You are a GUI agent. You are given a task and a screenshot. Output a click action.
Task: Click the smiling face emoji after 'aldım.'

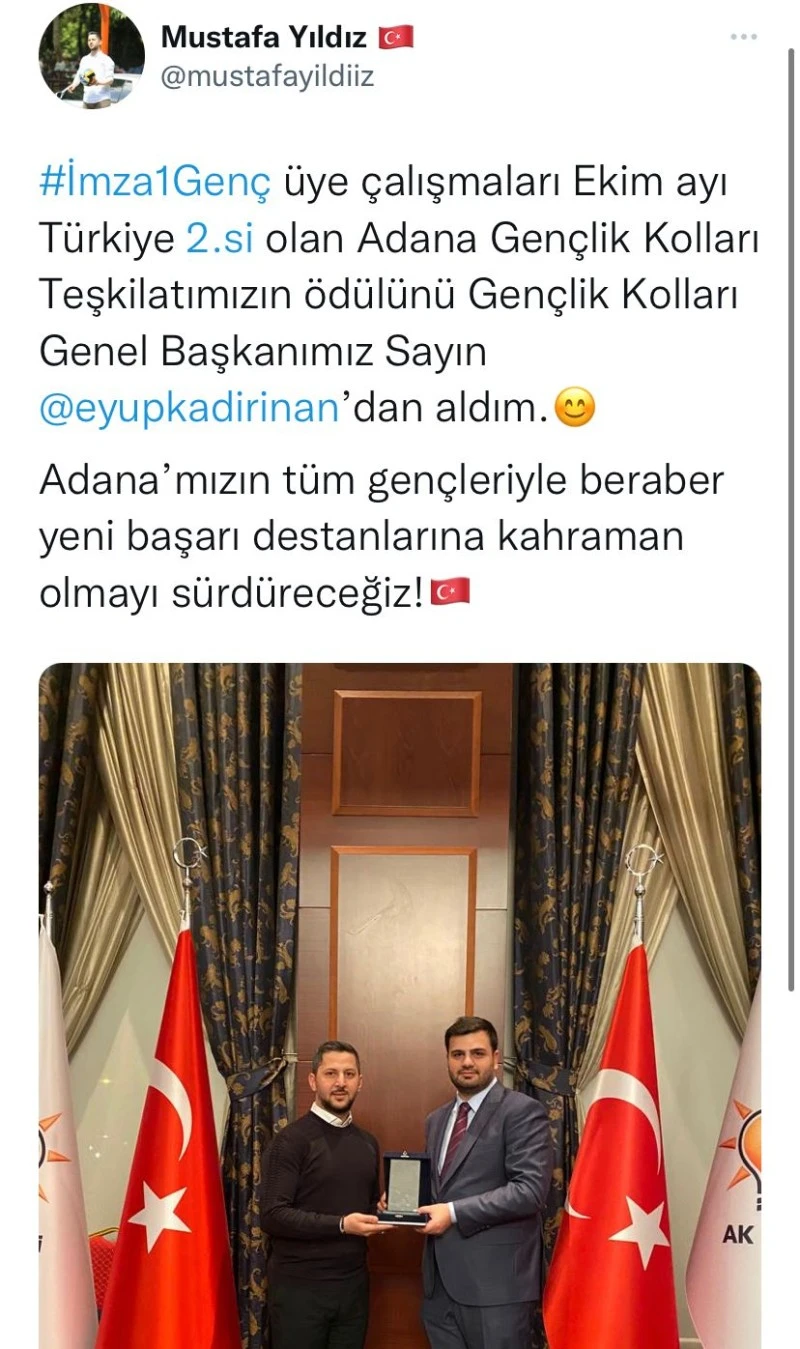pyautogui.click(x=574, y=411)
